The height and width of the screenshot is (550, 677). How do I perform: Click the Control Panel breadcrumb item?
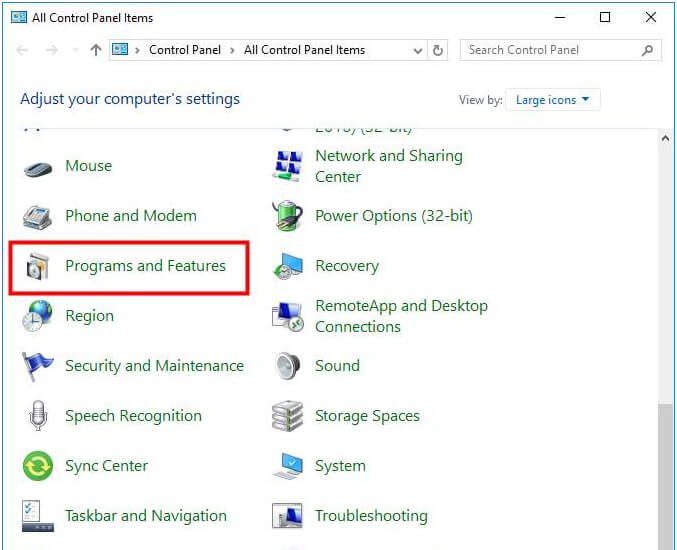click(185, 50)
